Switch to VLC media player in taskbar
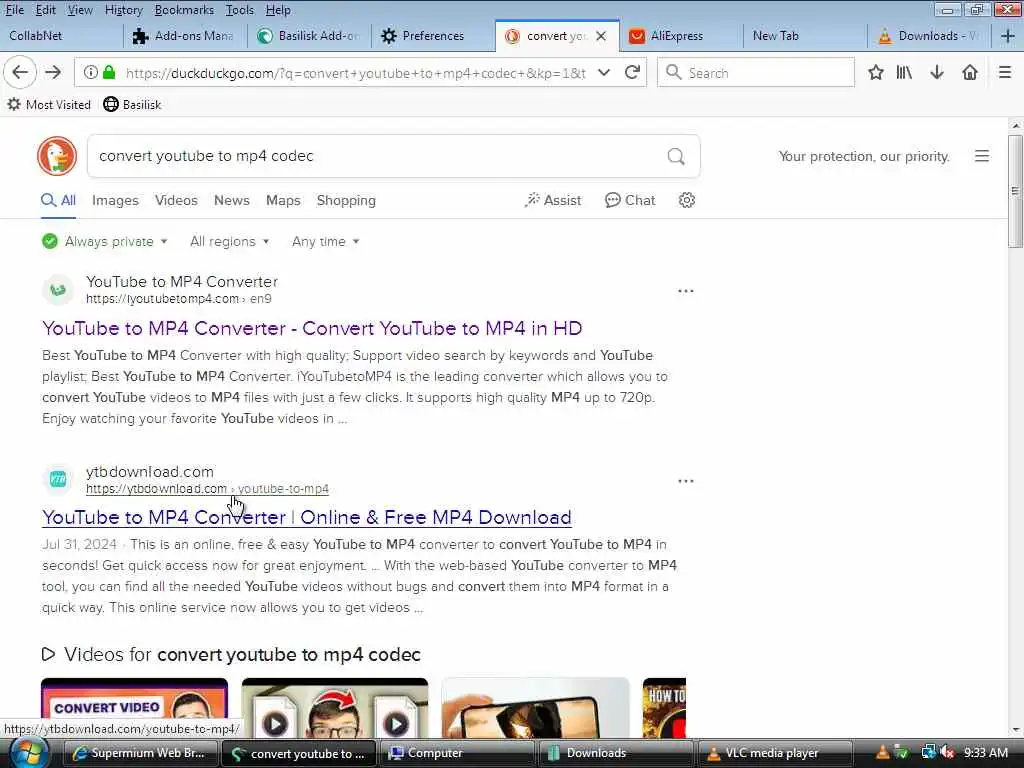The image size is (1024, 768). point(775,753)
